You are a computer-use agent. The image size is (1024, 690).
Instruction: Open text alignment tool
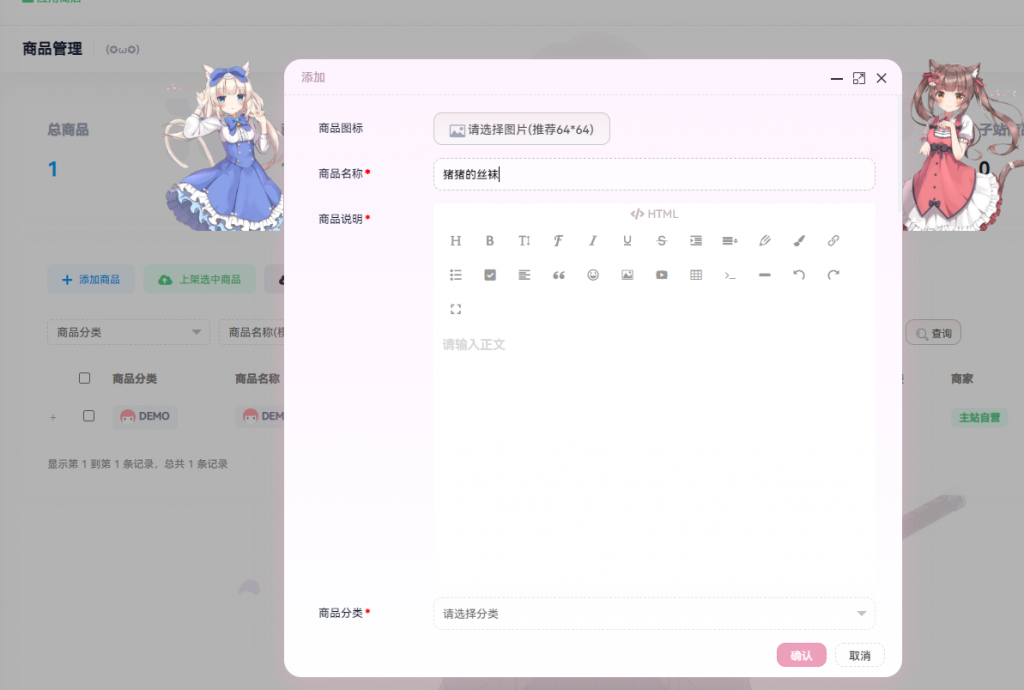(x=524, y=275)
